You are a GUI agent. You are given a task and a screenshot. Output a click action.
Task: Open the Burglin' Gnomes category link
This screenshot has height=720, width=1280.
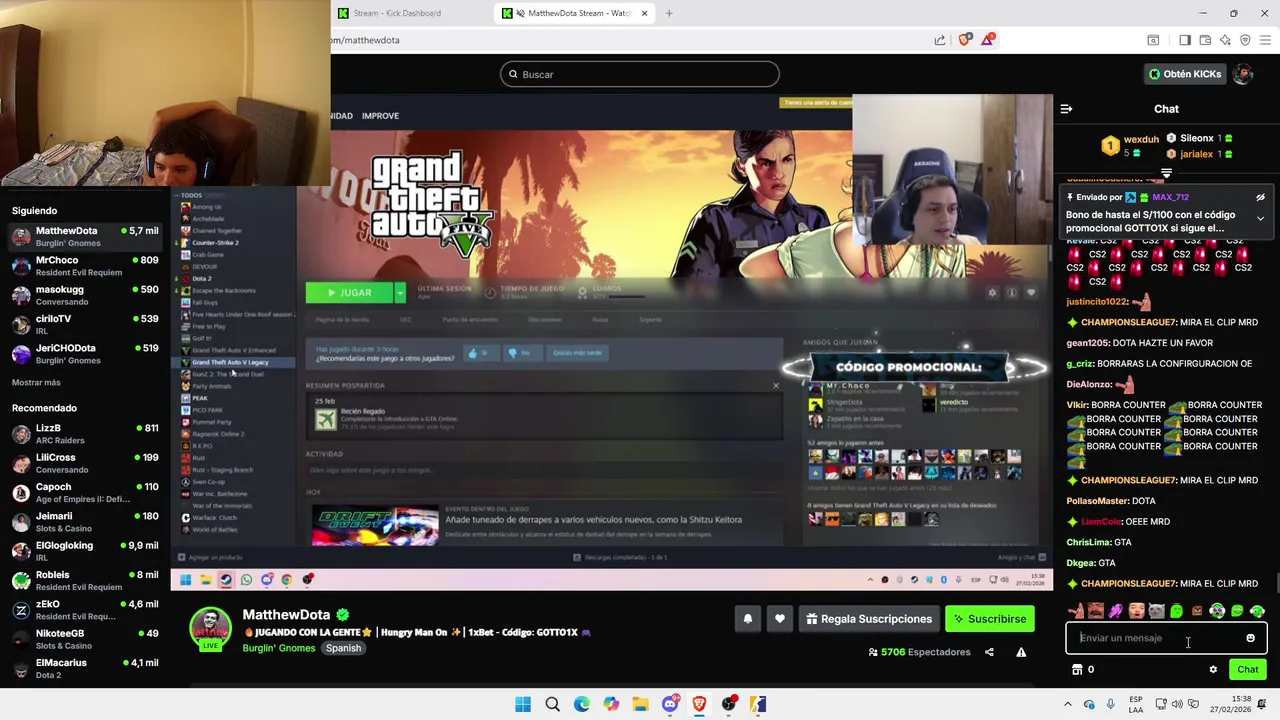pos(279,648)
